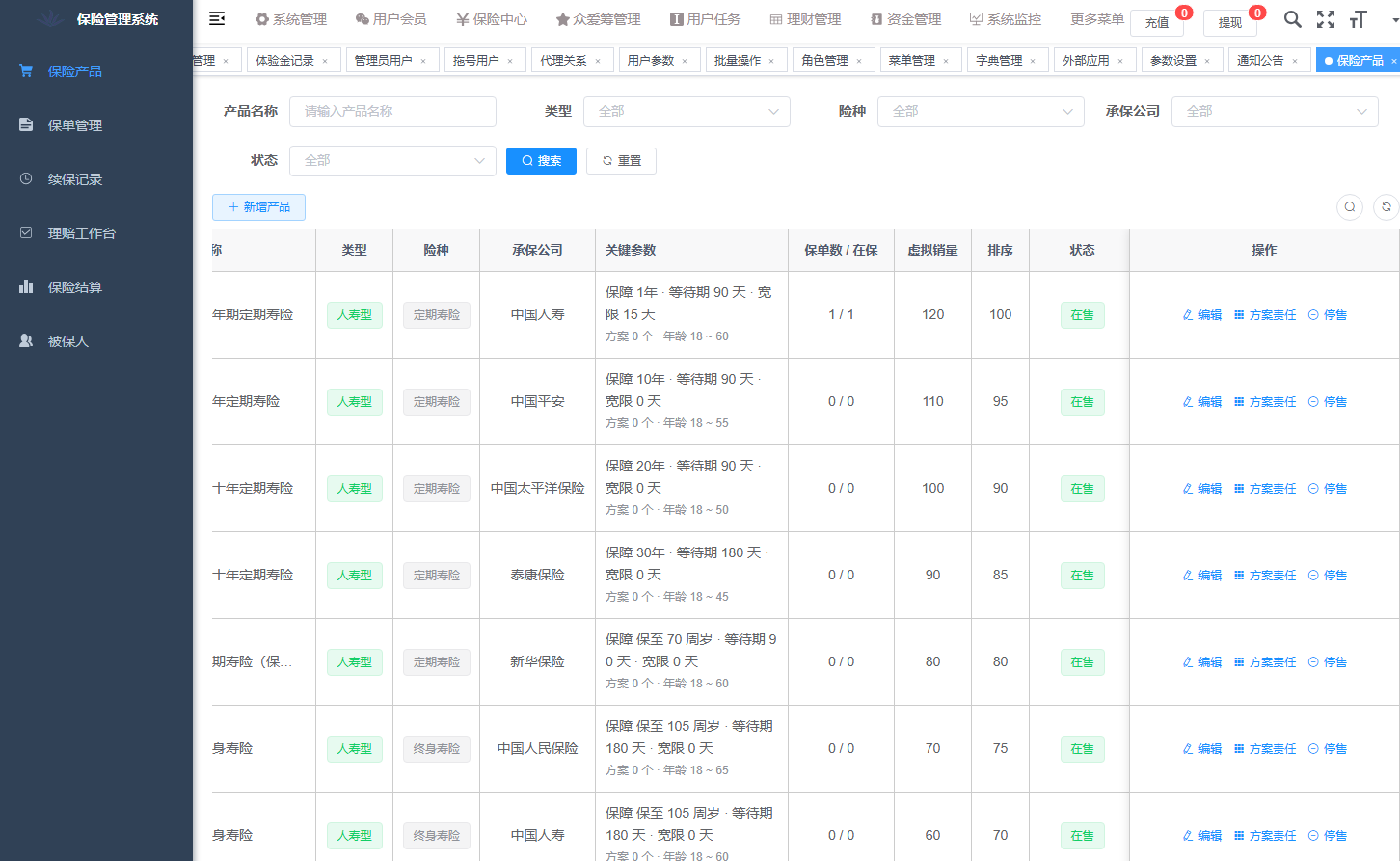Click the round search toggle icon above table

point(1350,206)
